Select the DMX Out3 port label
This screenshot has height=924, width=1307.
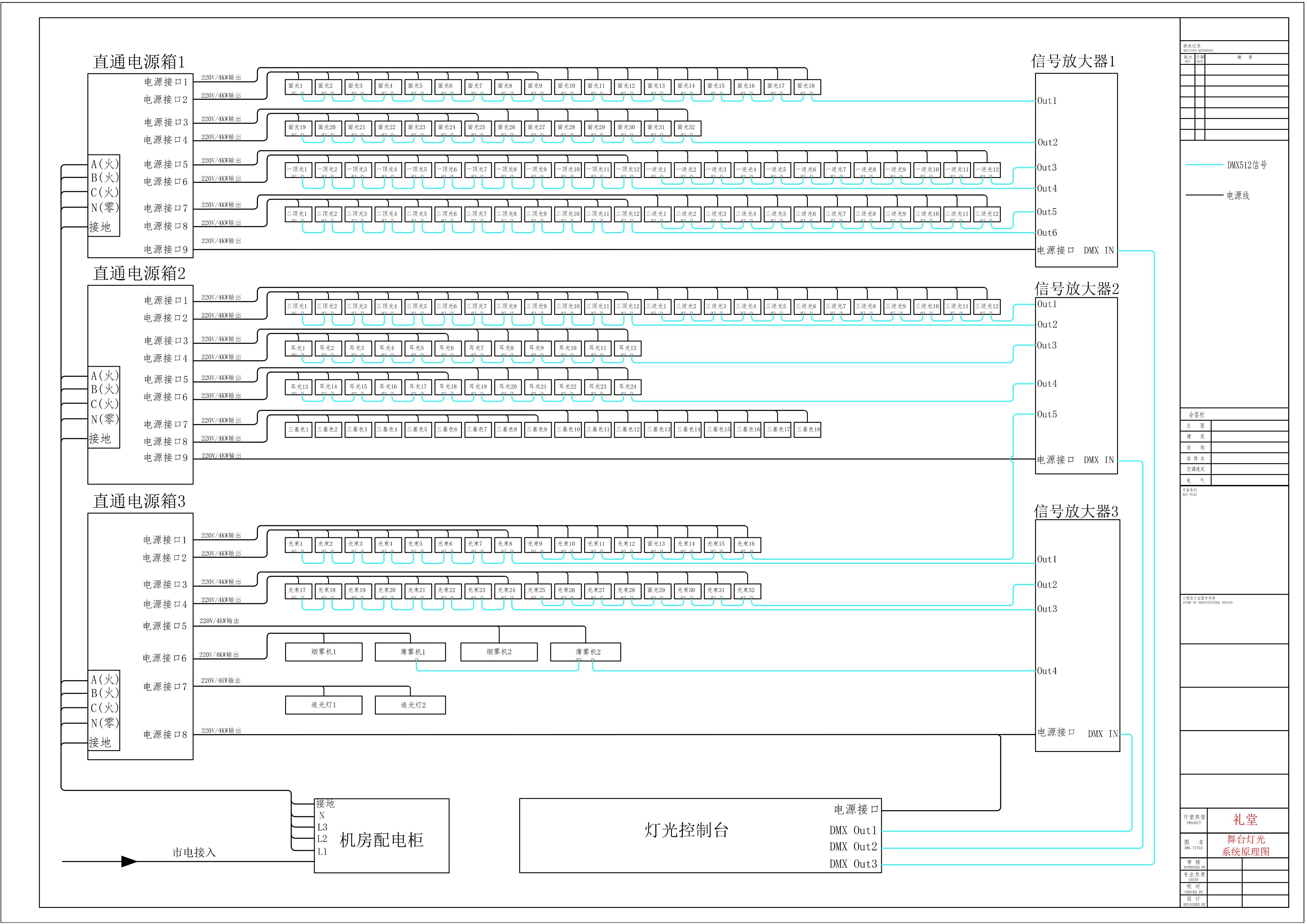[x=853, y=864]
